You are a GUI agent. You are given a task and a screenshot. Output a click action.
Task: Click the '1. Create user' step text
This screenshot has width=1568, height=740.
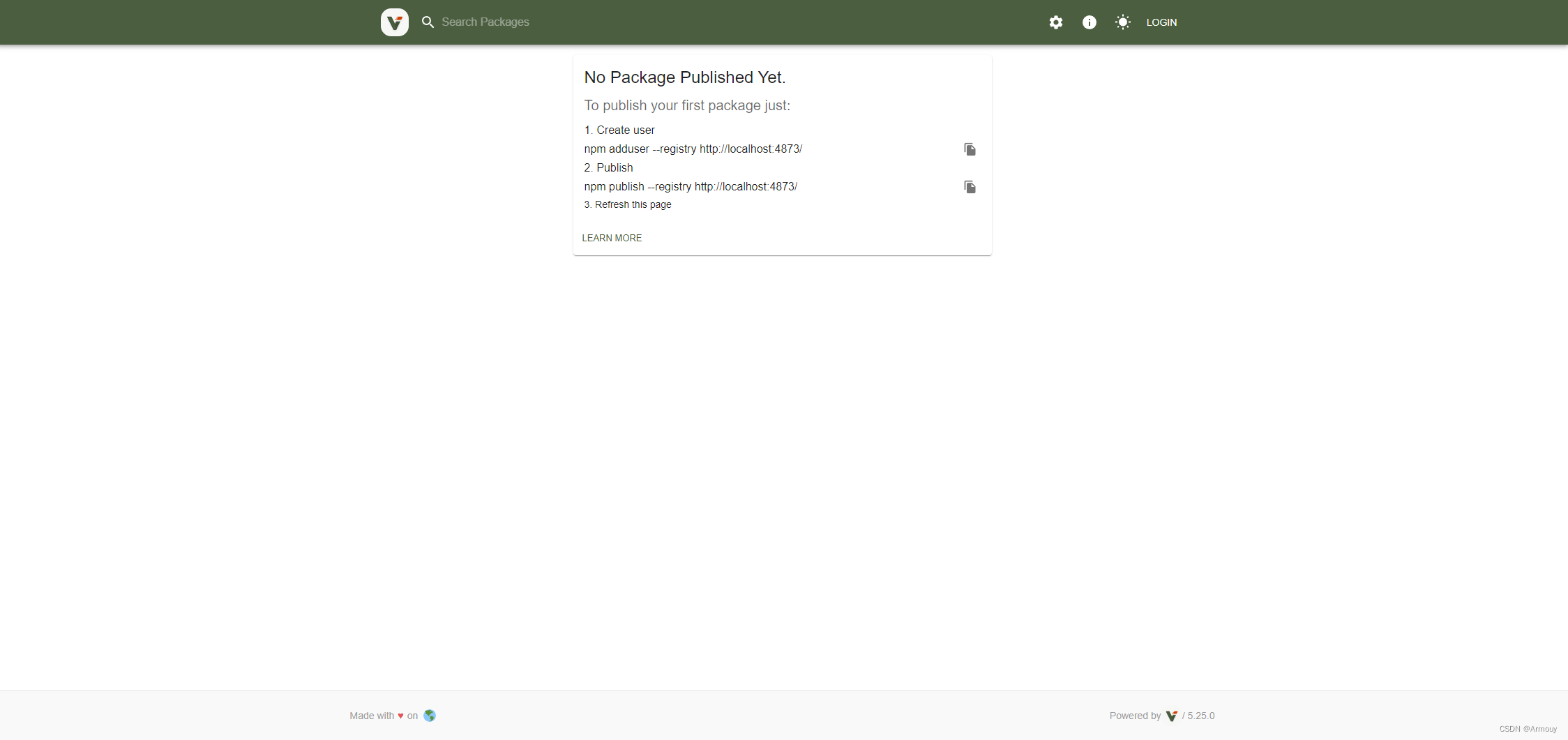(x=619, y=130)
